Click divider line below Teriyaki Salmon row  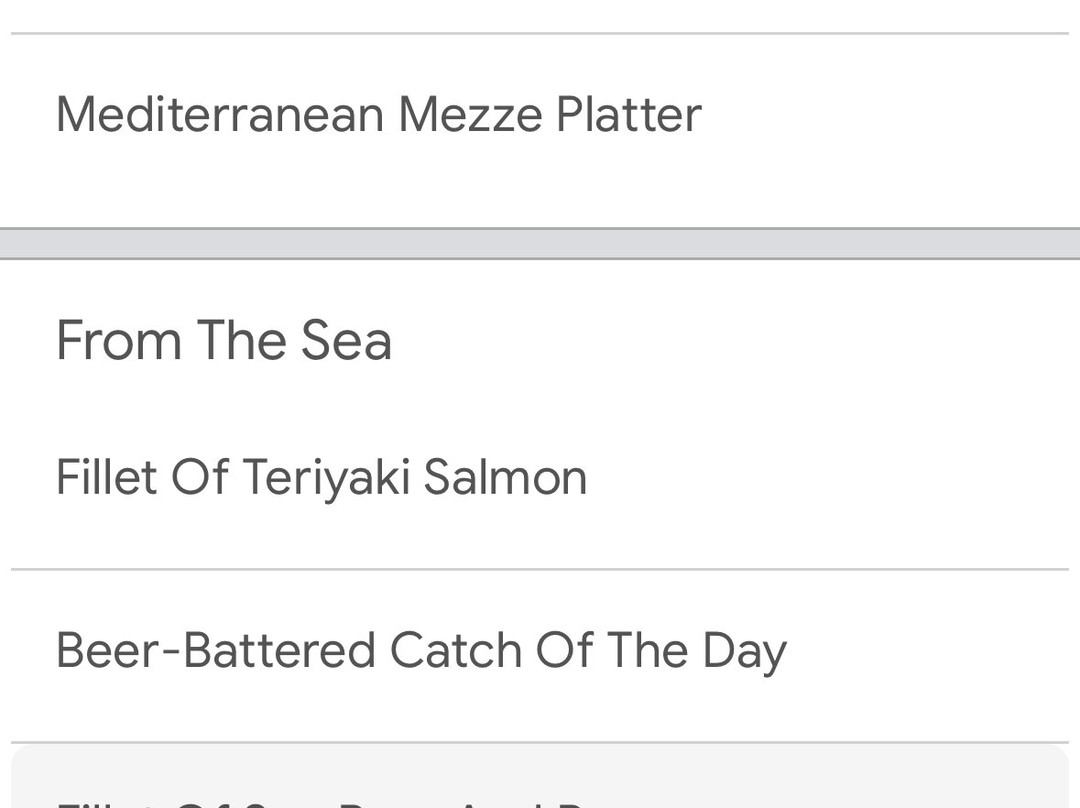[x=540, y=569]
